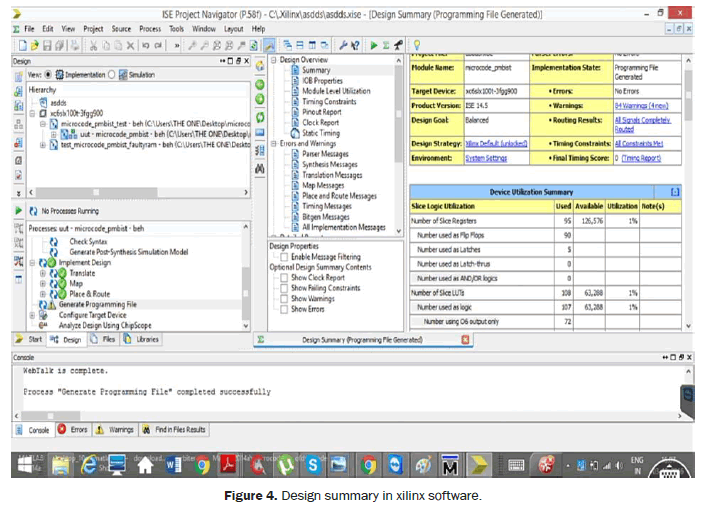The image size is (712, 513).
Task: Tick the Show Warnings checkbox
Action: (285, 299)
